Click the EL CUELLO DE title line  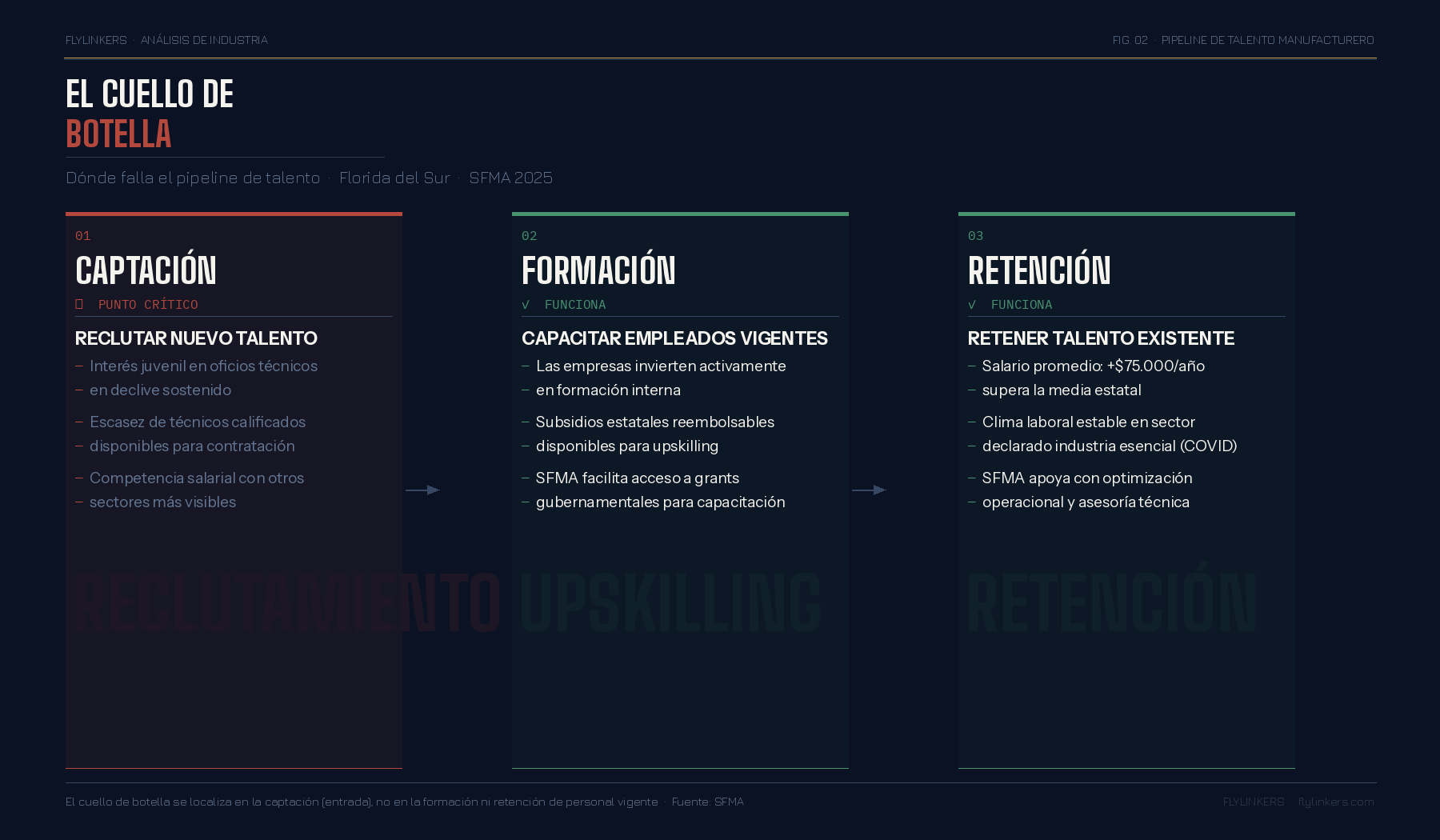click(150, 94)
